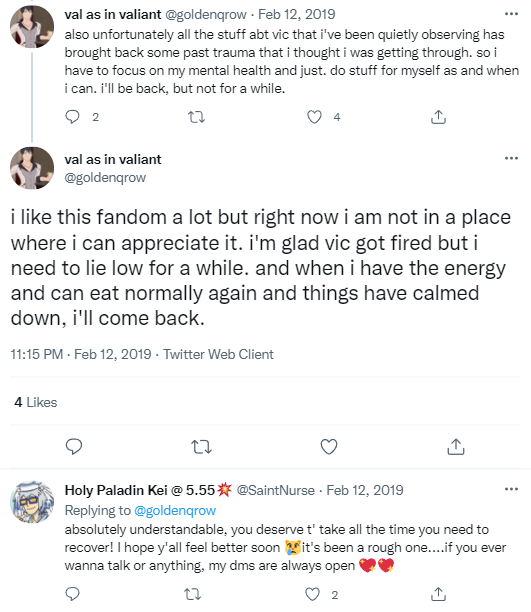View the 4 Likes list

pyautogui.click(x=36, y=402)
